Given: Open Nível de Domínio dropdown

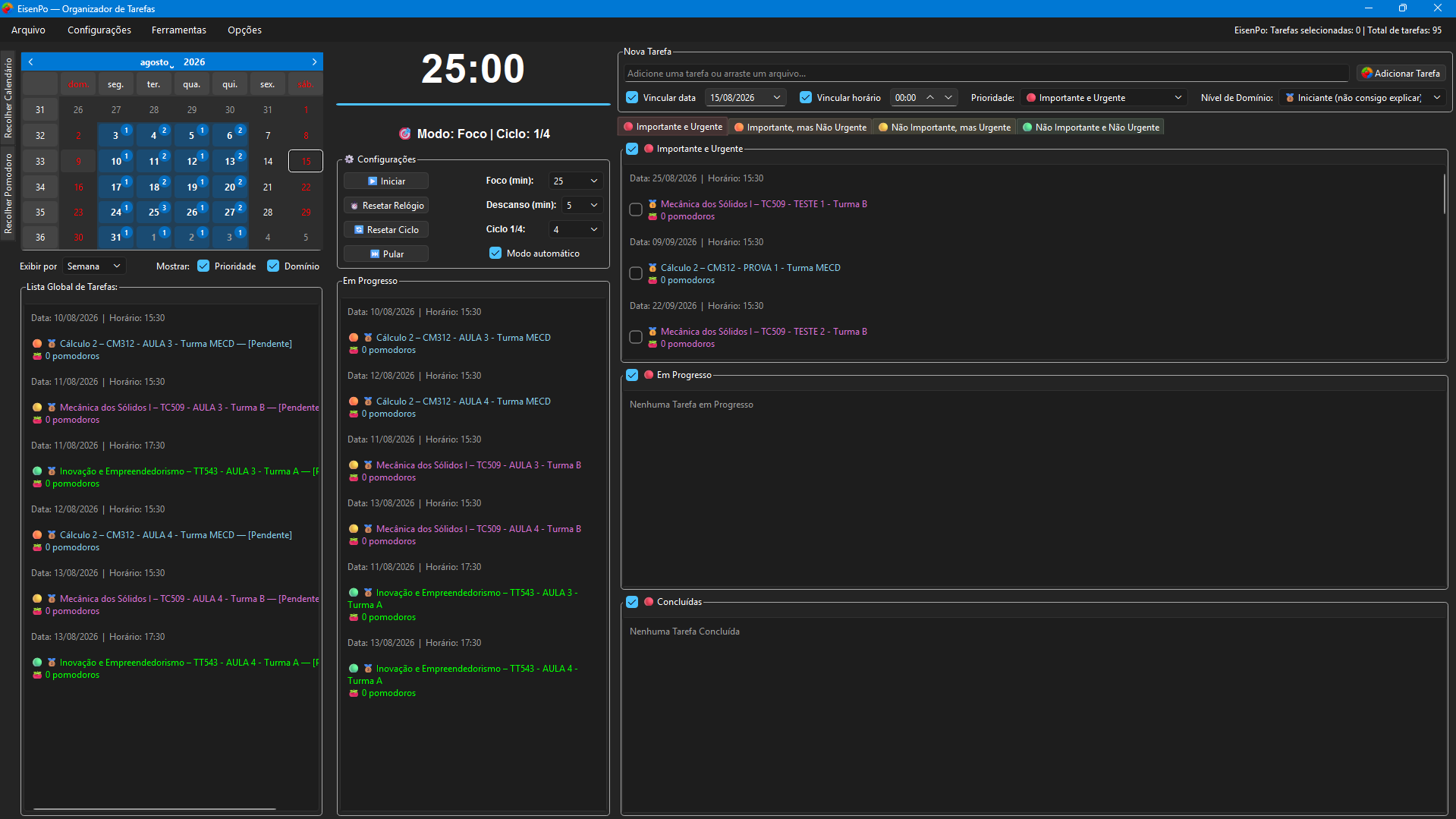Looking at the screenshot, I should [1363, 97].
